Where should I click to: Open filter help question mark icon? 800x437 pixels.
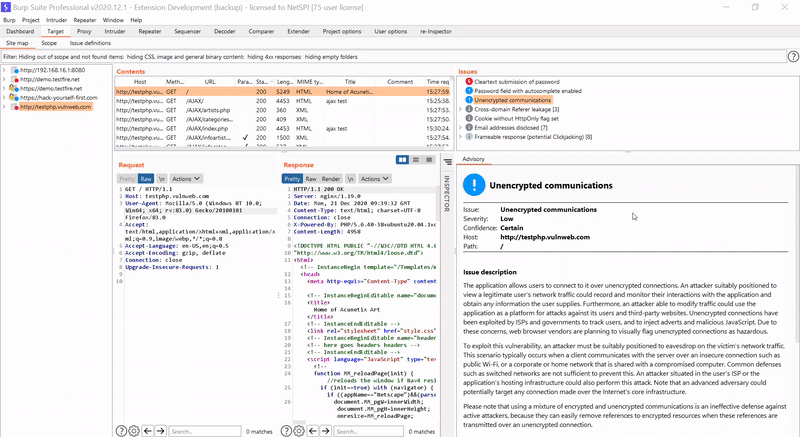tap(793, 57)
